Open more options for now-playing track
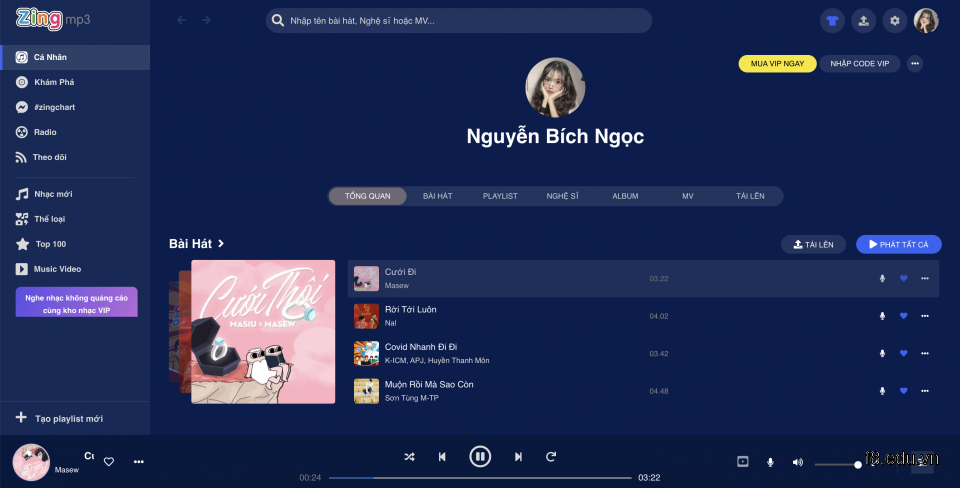 (139, 462)
